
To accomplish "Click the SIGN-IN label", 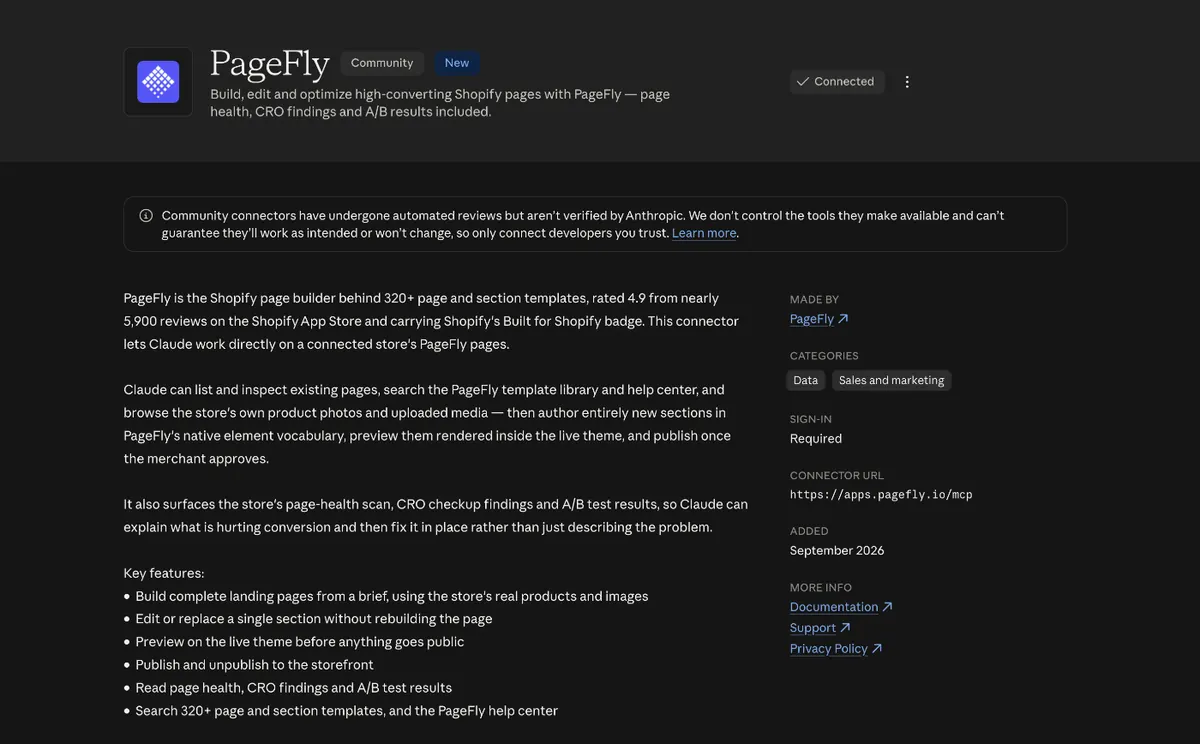I will [811, 420].
